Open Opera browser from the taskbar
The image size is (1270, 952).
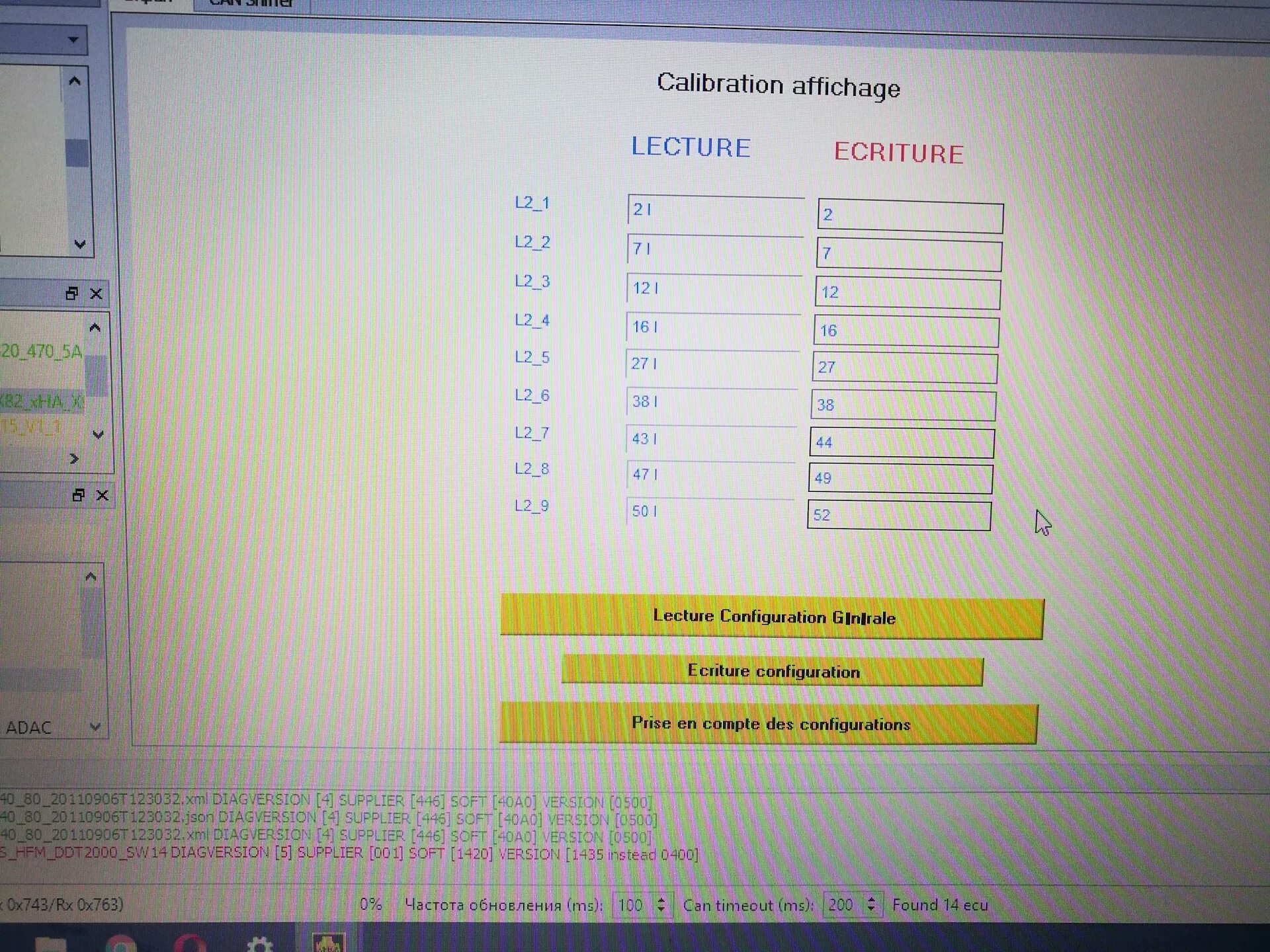pos(190,944)
